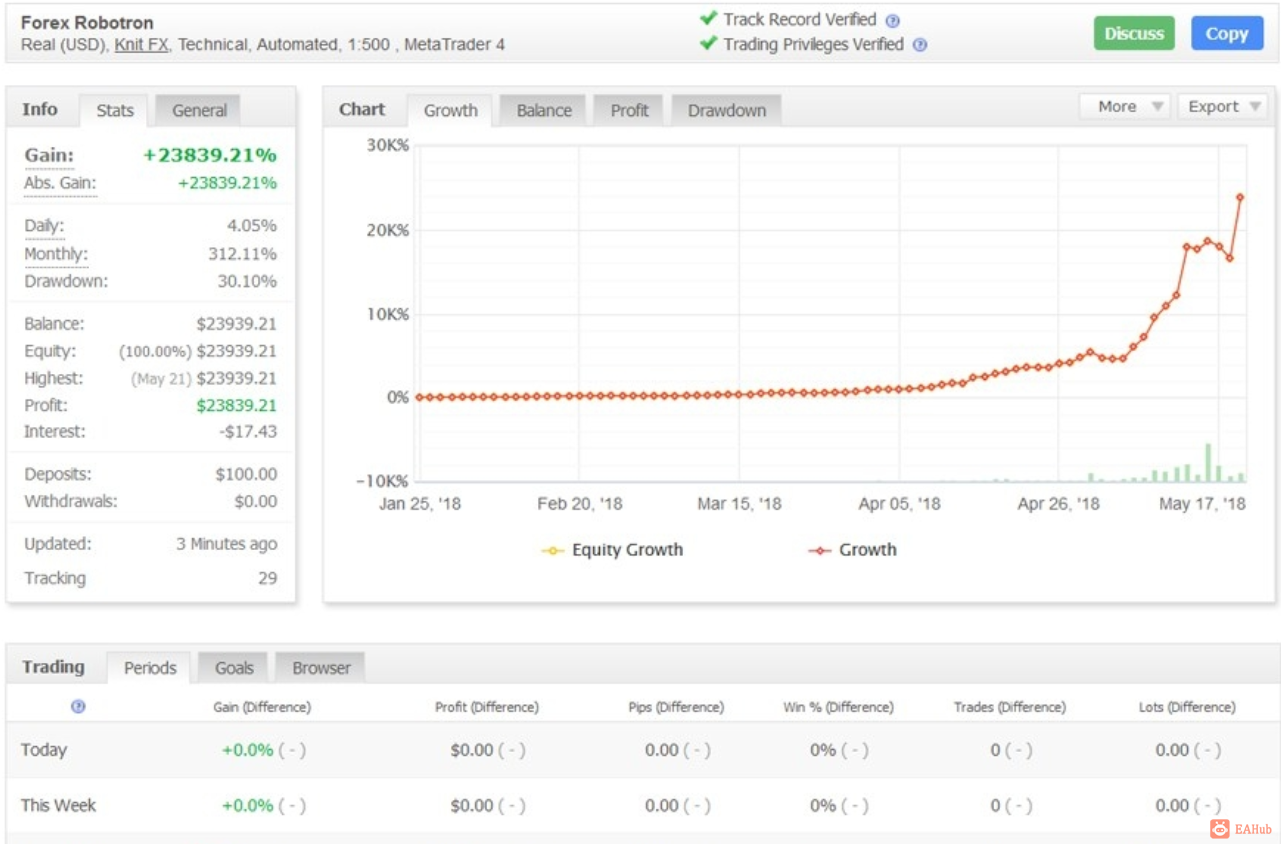This screenshot has width=1281, height=844.
Task: Open the Knit FX broker link
Action: 142,45
